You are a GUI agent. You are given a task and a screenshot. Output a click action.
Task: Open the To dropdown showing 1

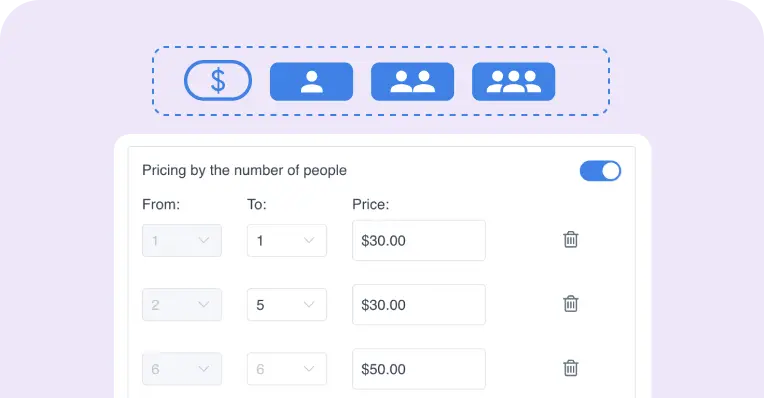287,241
